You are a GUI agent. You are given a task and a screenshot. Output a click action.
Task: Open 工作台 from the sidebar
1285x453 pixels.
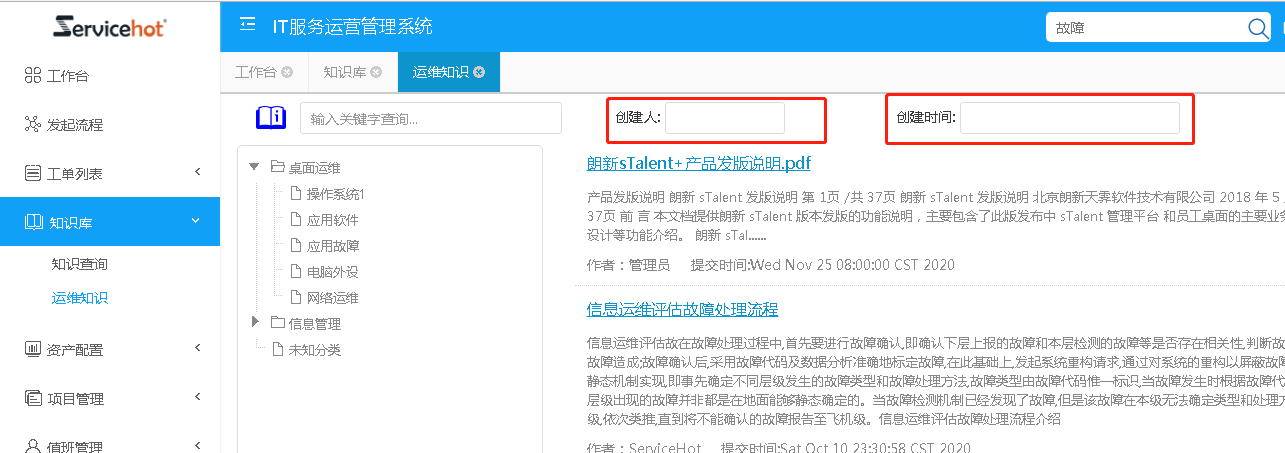tap(75, 76)
